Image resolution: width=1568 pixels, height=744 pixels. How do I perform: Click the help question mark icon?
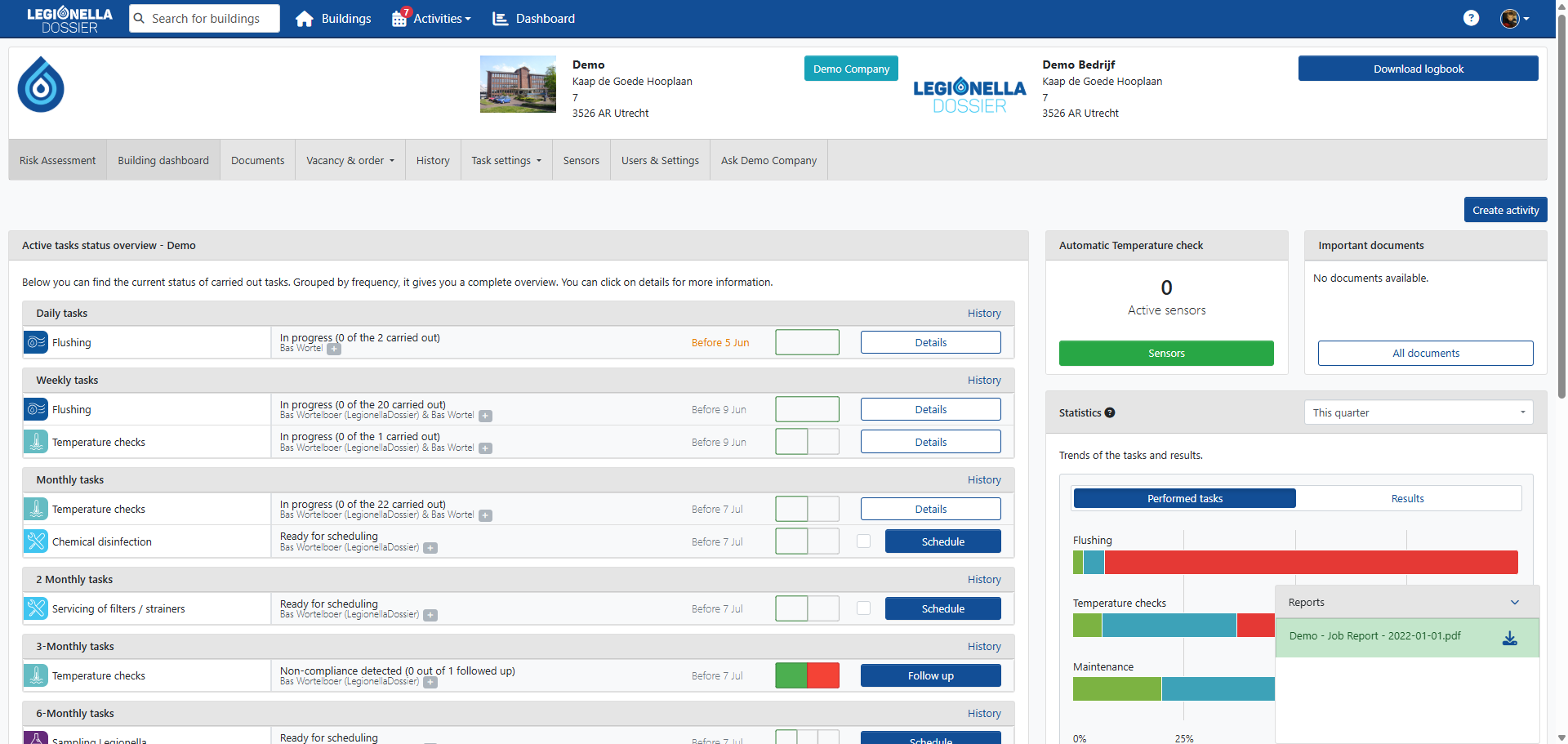[1471, 18]
